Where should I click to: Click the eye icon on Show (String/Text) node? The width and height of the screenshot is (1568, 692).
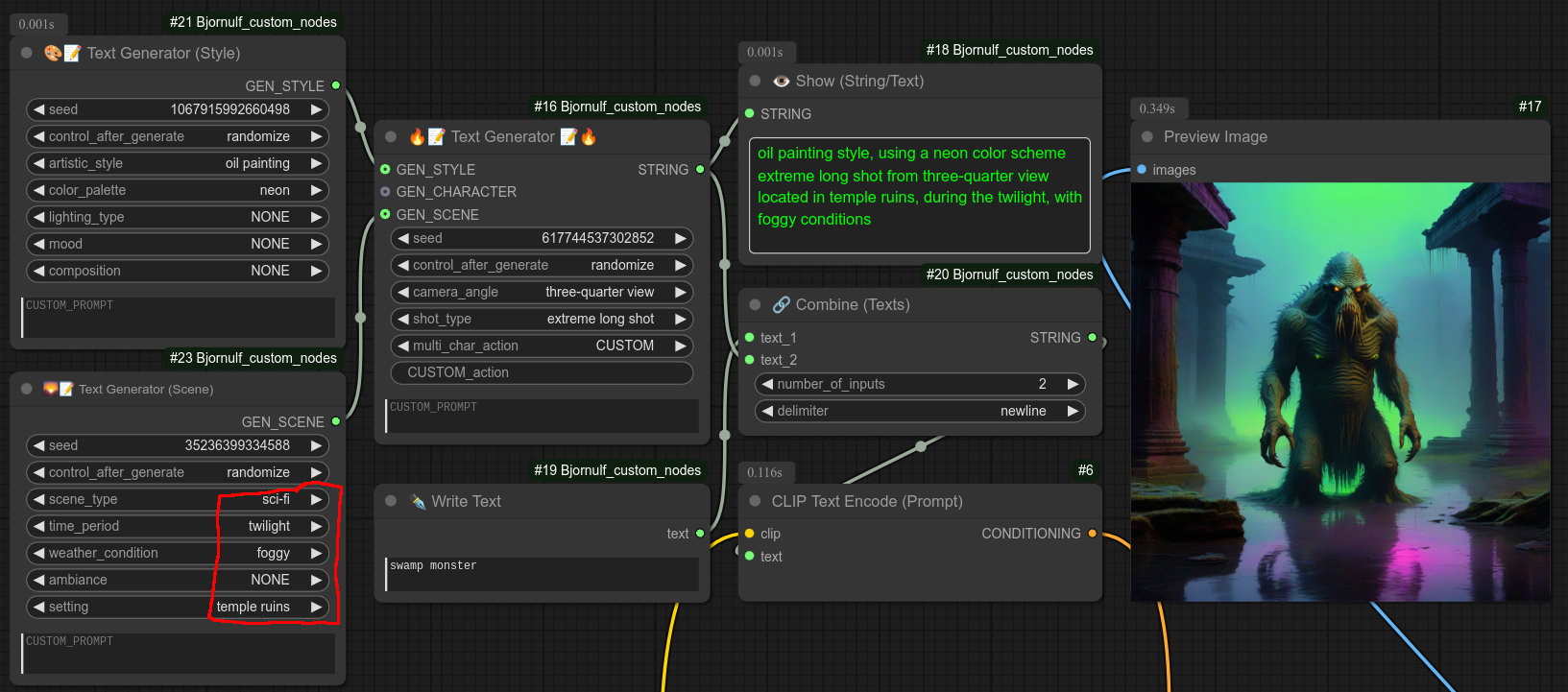pos(782,82)
